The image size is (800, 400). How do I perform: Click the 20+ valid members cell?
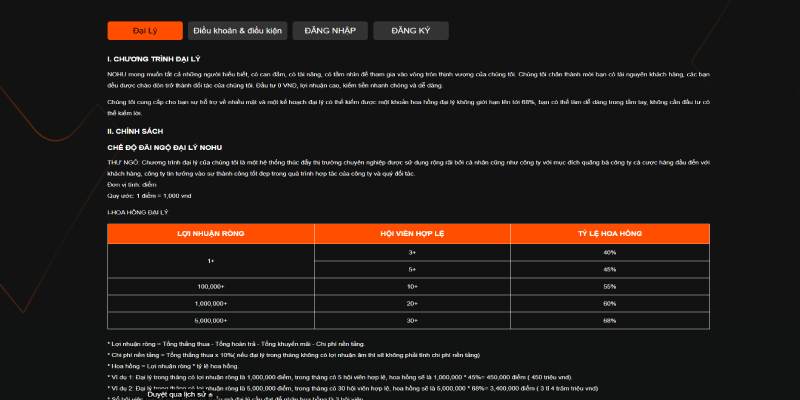tap(412, 304)
